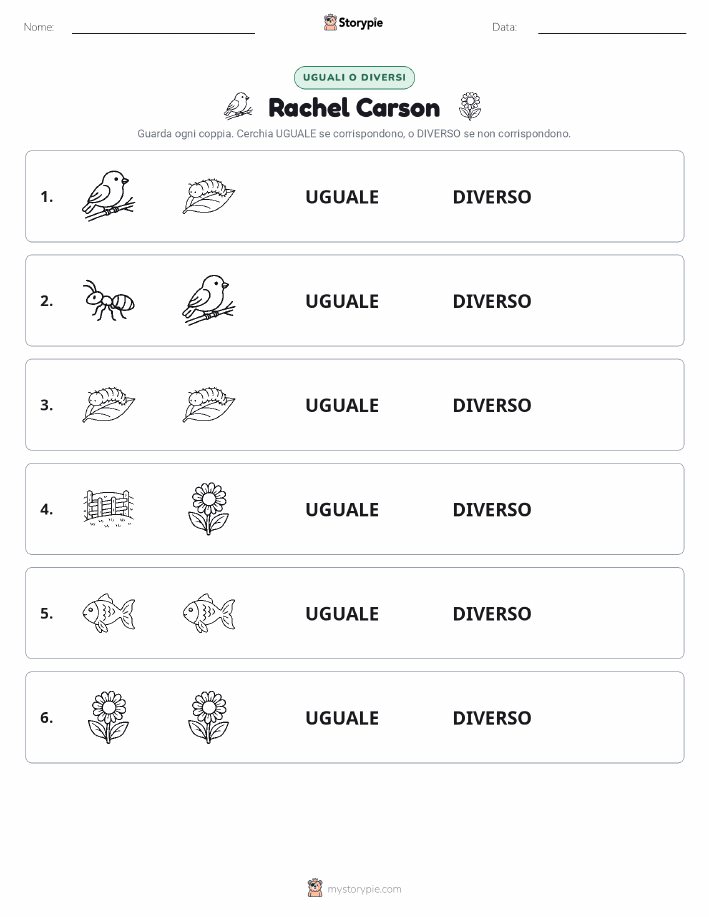Screen dimensions: 709x917
Task: Click the UGUALI O DIVERSI badge
Action: click(354, 77)
